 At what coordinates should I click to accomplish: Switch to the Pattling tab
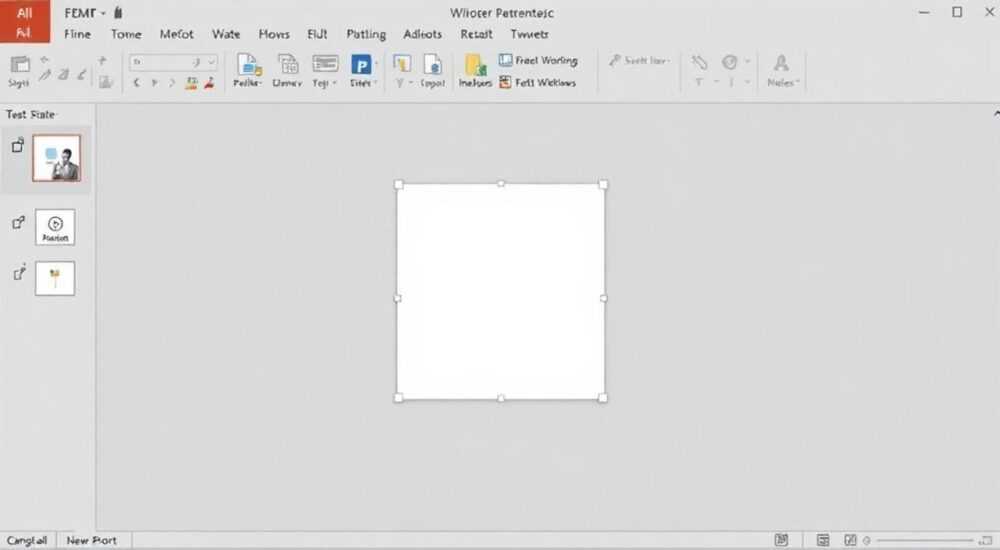pyautogui.click(x=366, y=34)
